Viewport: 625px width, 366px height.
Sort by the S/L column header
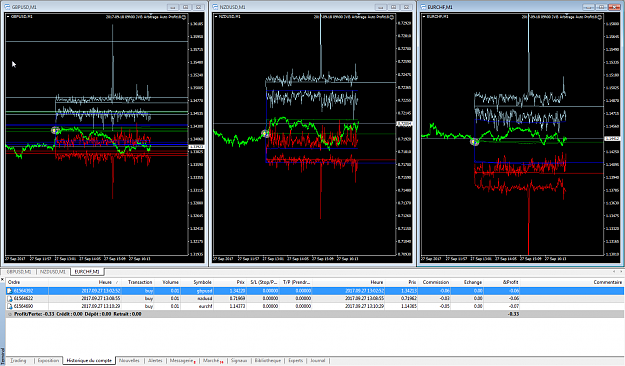pos(263,282)
